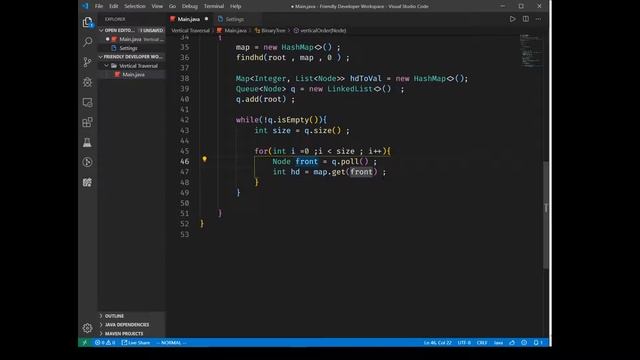Open the Source Control view icon
Image resolution: width=640 pixels, height=360 pixels.
[87, 62]
